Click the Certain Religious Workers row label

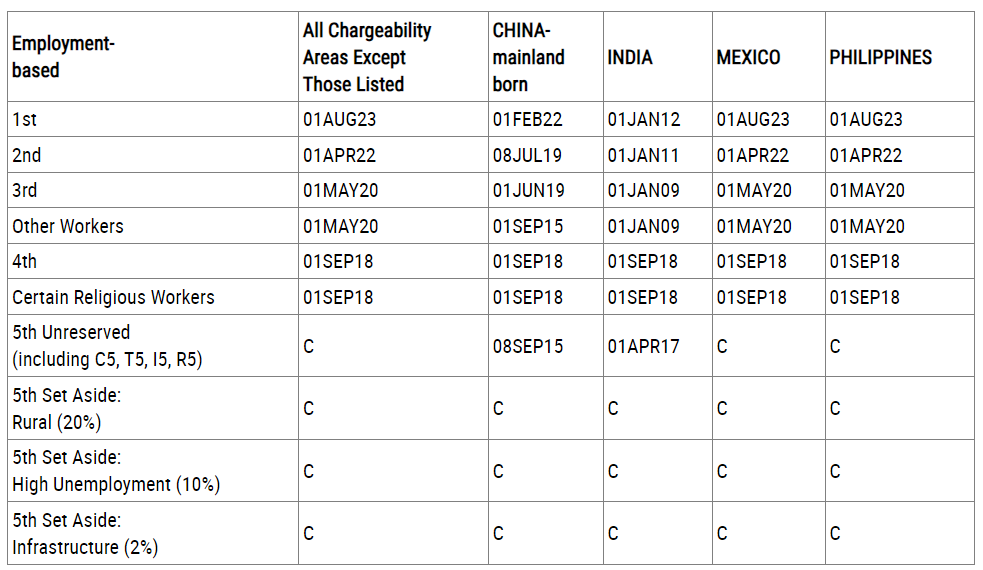click(x=113, y=297)
